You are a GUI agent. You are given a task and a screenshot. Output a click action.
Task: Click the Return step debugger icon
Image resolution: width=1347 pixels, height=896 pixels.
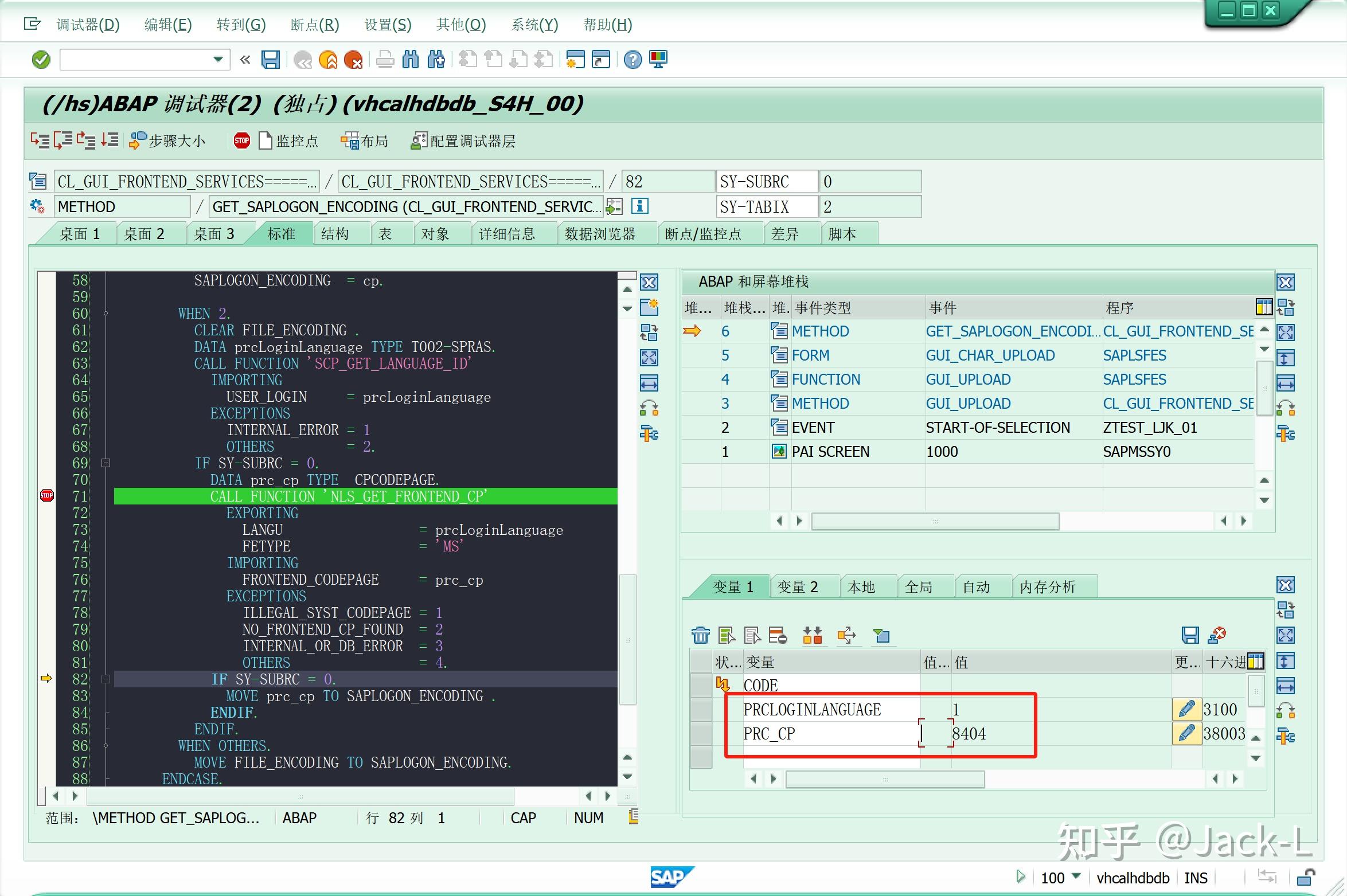(86, 140)
